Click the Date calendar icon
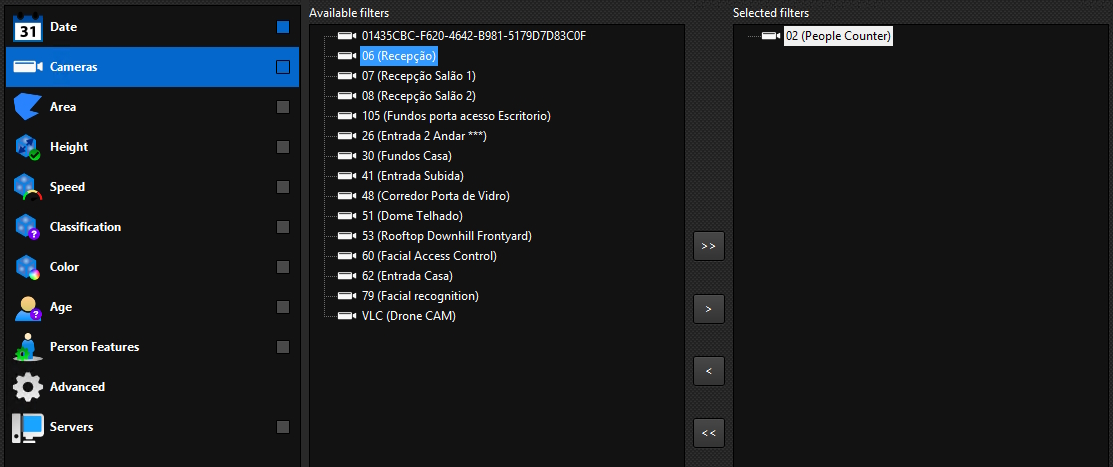1113x467 pixels. tap(28, 27)
